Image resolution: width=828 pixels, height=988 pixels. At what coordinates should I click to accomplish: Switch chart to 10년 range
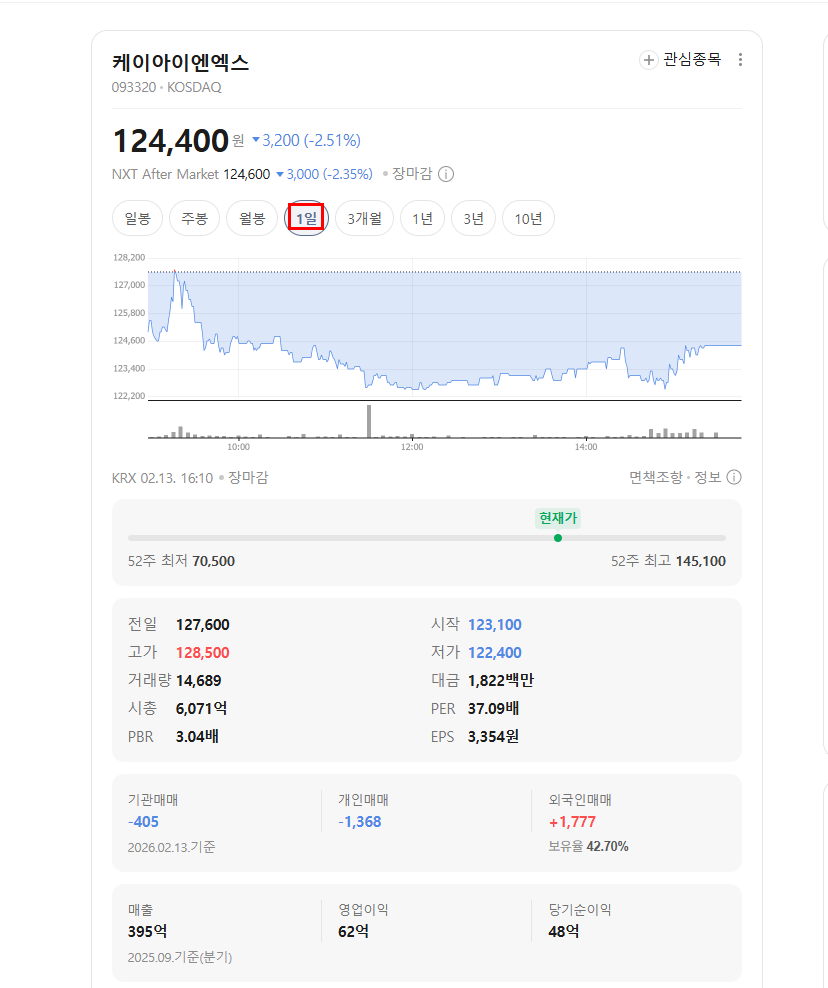(x=528, y=219)
